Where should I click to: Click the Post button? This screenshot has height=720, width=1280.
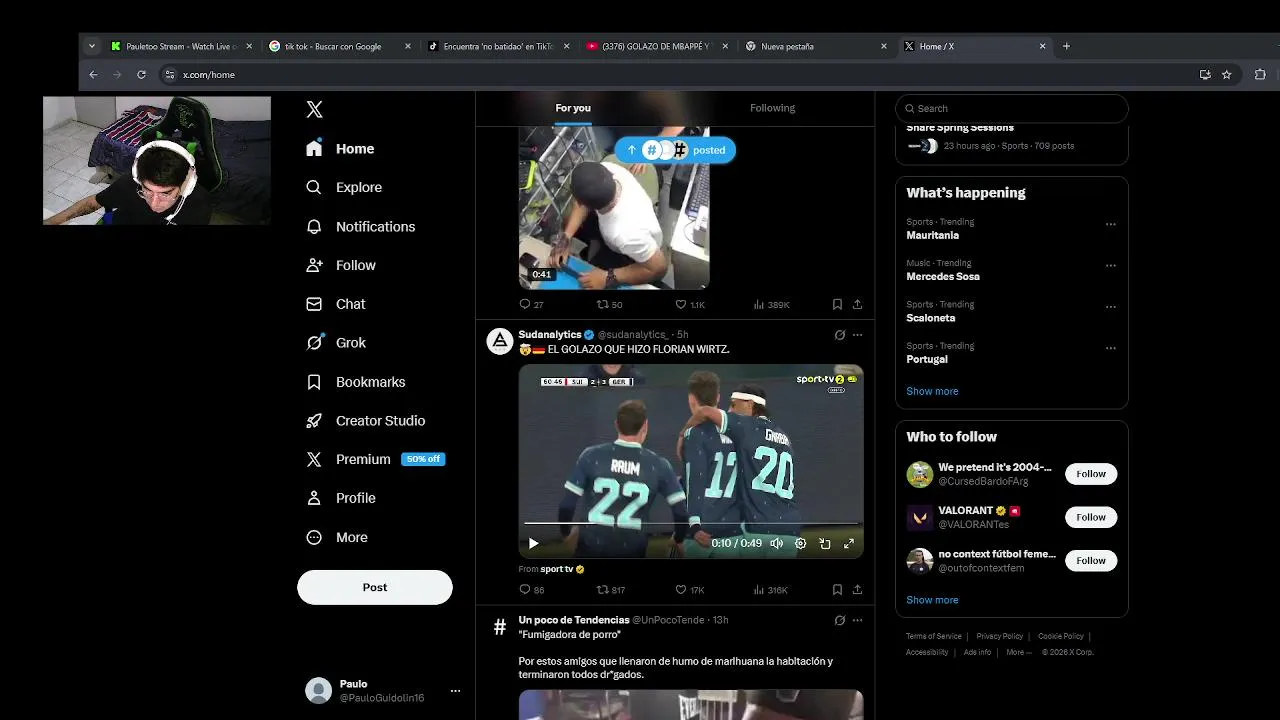pos(375,587)
